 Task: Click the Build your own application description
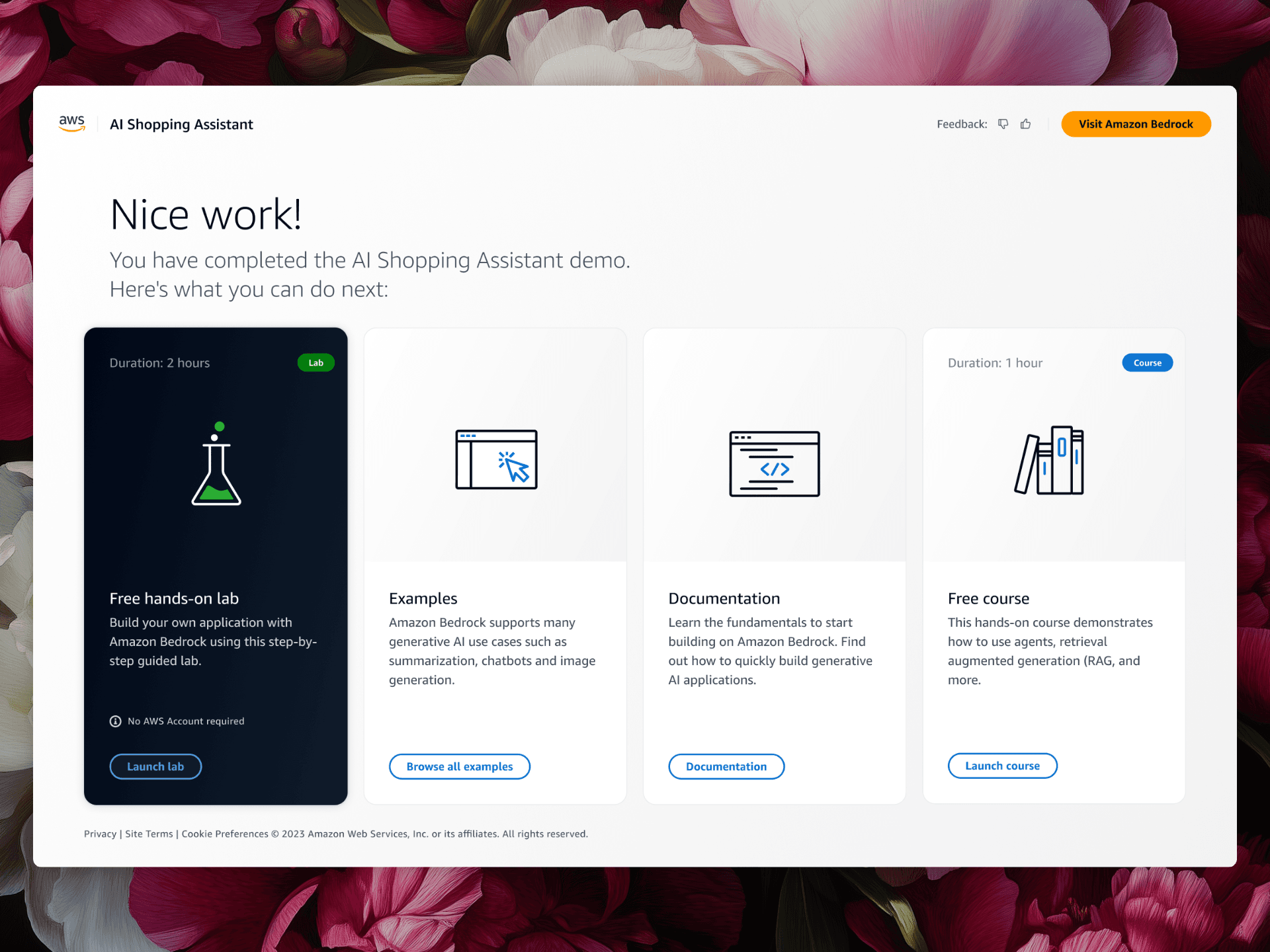coord(213,641)
